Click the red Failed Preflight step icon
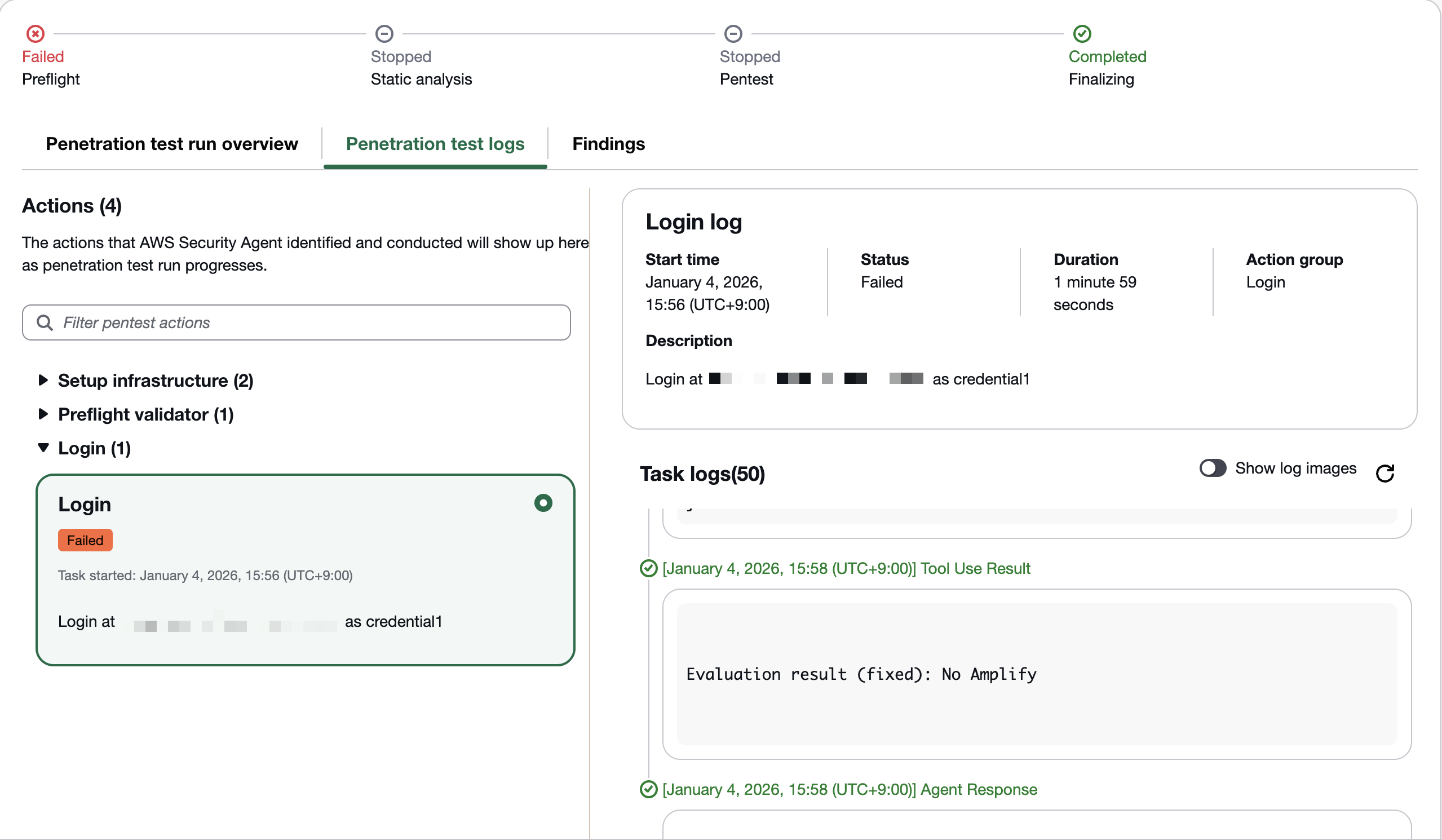1442x840 pixels. click(36, 34)
